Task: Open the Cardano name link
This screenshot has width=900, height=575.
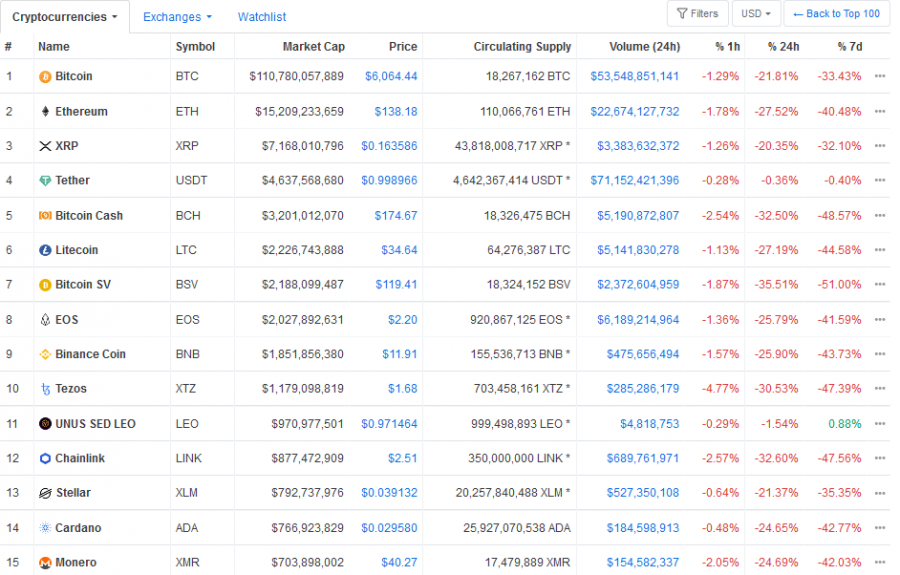Action: tap(78, 528)
